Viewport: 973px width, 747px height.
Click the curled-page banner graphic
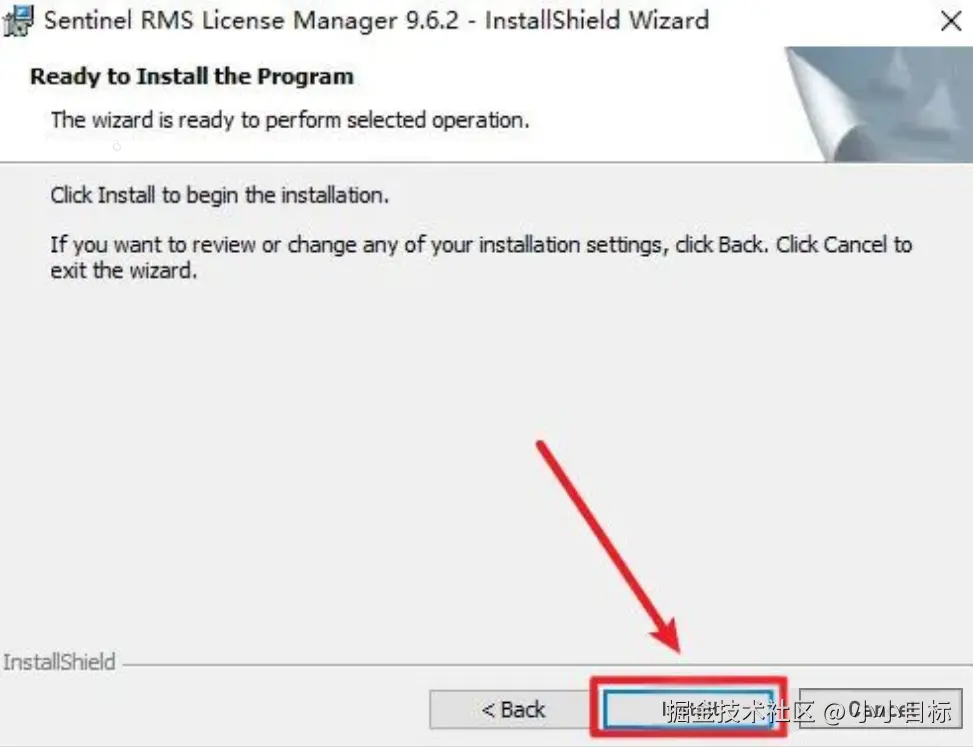(x=878, y=104)
